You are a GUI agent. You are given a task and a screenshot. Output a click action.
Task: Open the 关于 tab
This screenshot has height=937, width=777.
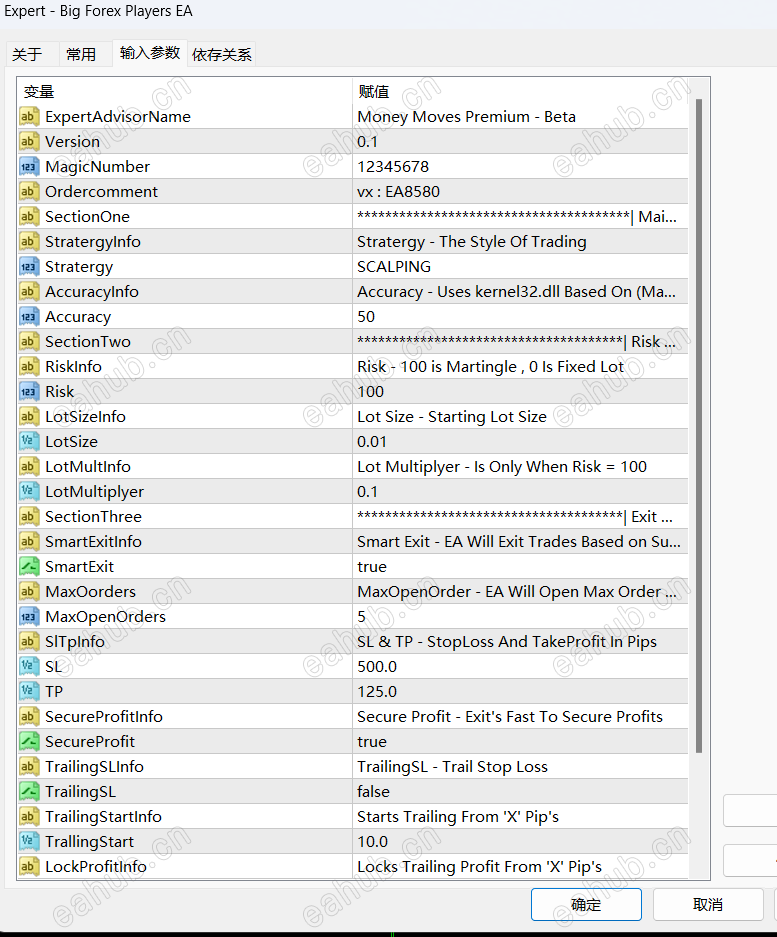(x=27, y=54)
